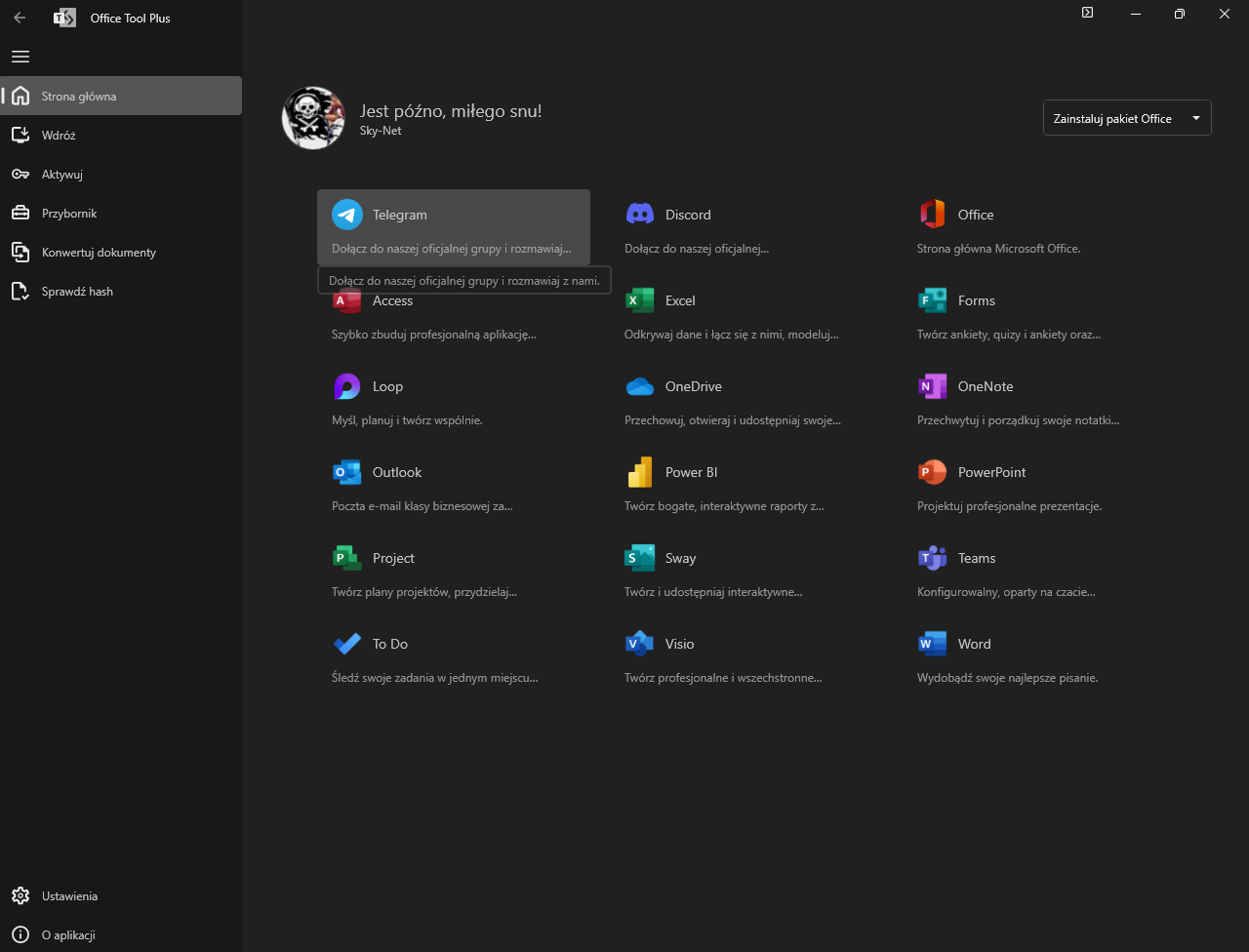
Task: Click the Visio app name
Action: [x=680, y=644]
